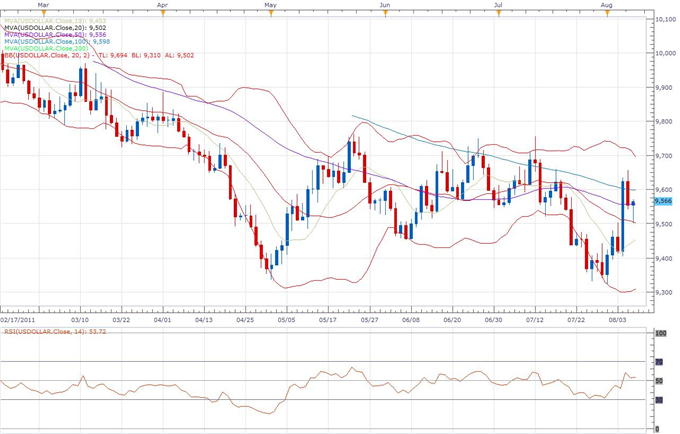Click the 02/17/2011 start date label
The height and width of the screenshot is (434, 680).
pyautogui.click(x=21, y=321)
